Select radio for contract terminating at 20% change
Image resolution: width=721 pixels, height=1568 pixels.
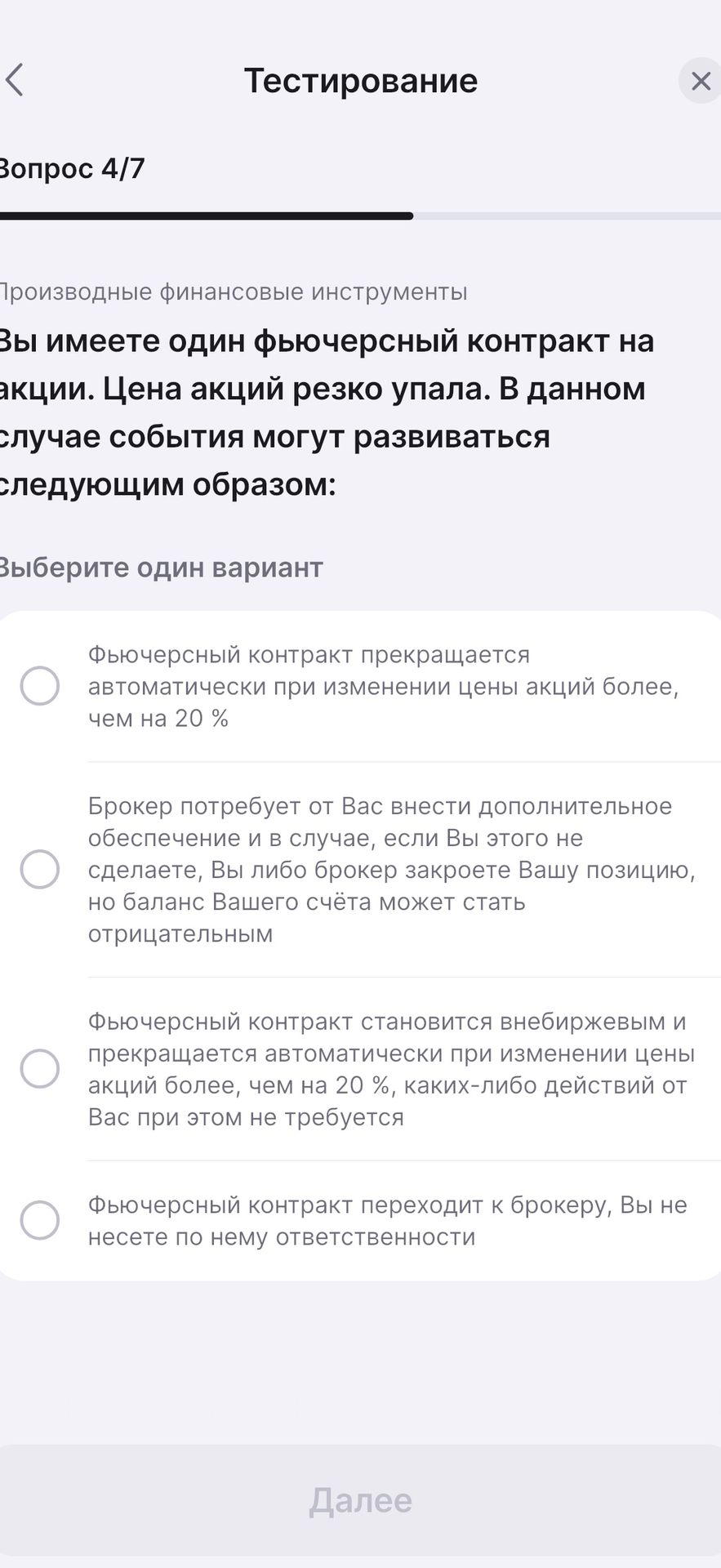(40, 686)
